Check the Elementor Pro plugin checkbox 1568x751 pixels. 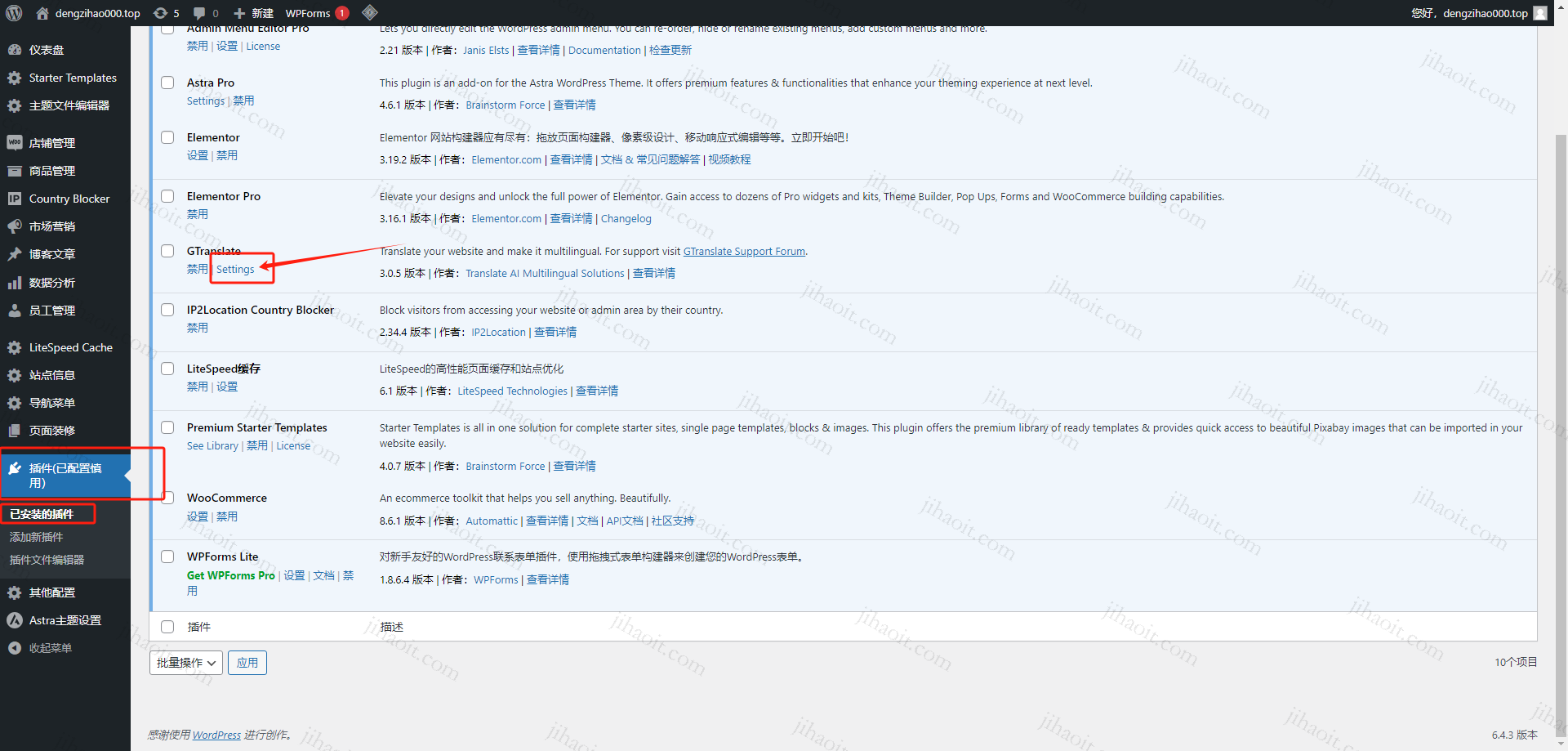pos(167,196)
